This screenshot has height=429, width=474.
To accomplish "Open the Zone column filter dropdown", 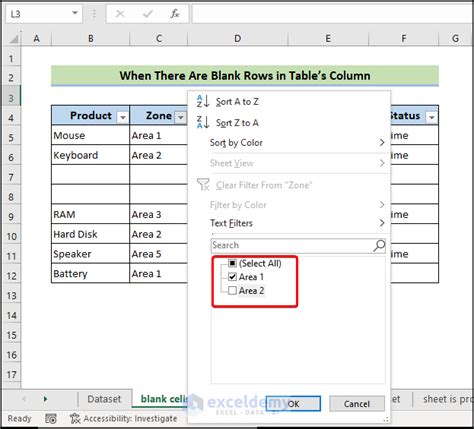I will (x=180, y=117).
